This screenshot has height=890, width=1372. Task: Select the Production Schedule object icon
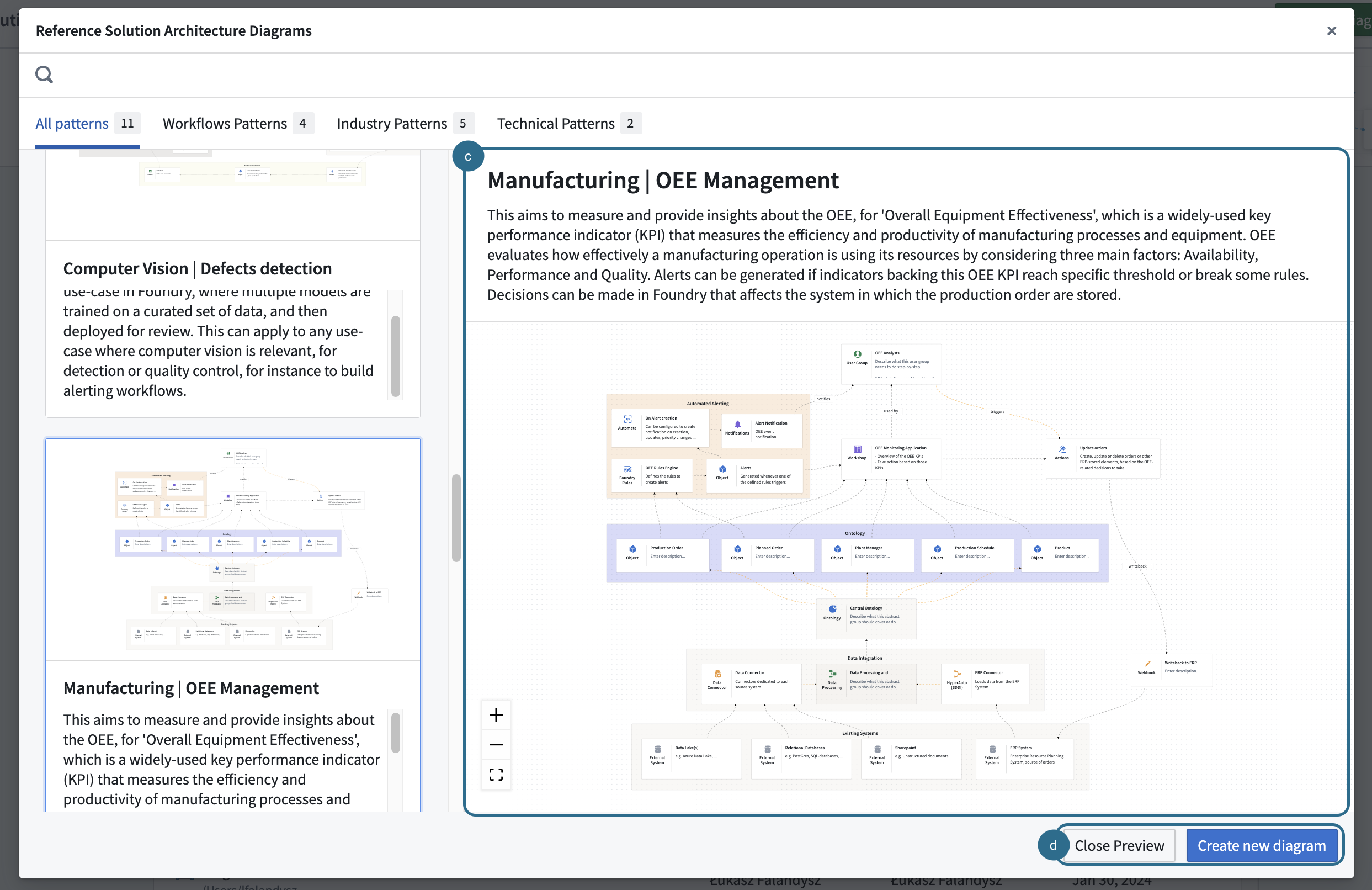pos(937,549)
